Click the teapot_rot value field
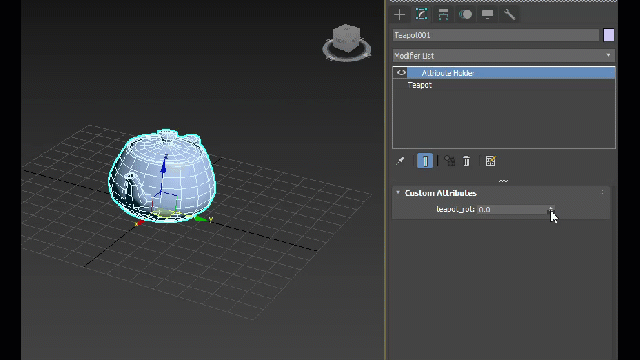640x360 pixels. [512, 209]
